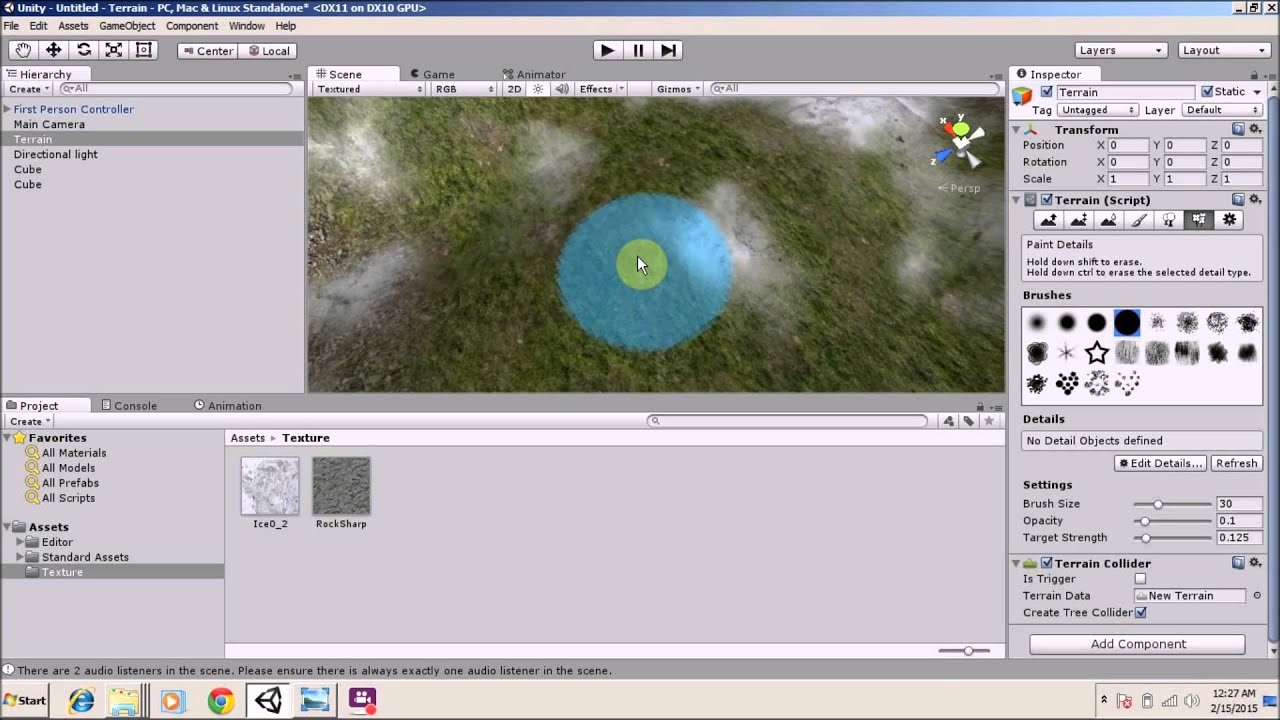
Task: Choose the Raise/Lower Terrain tool
Action: coord(1049,220)
